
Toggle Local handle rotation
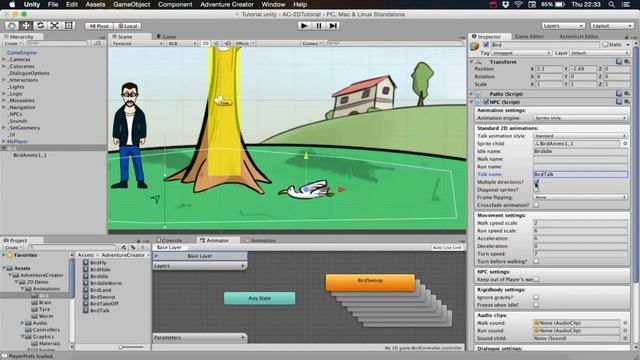[128, 26]
